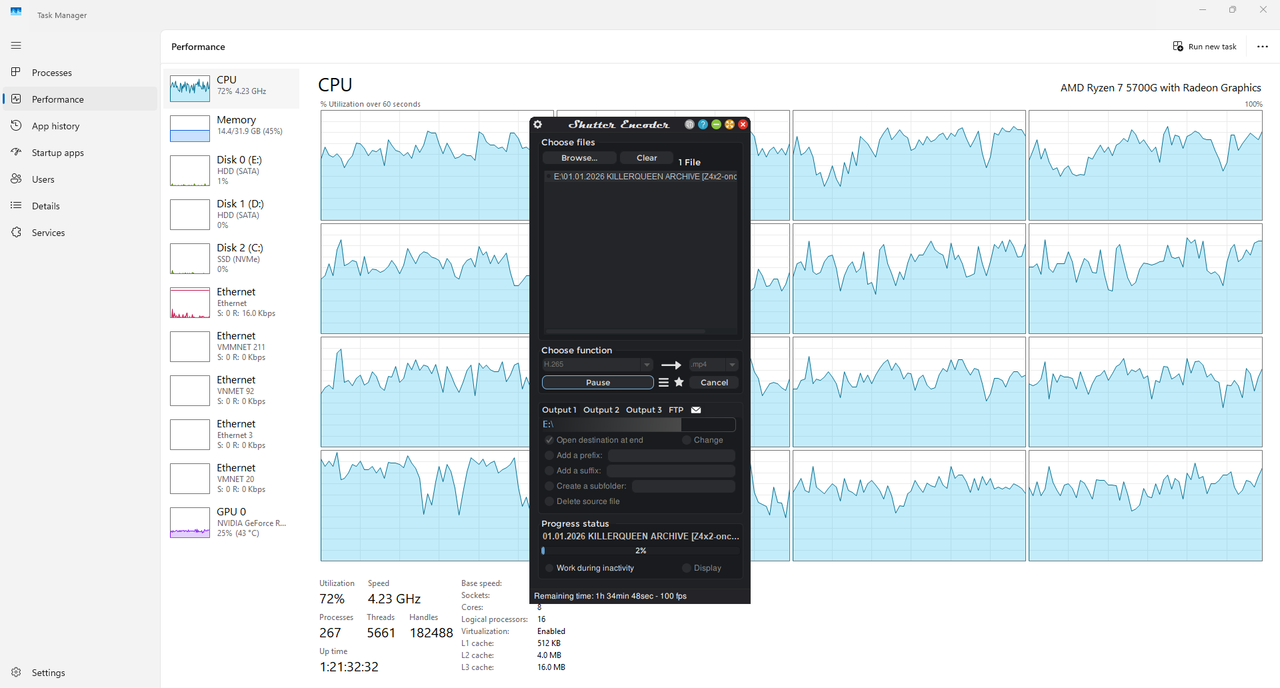Image resolution: width=1280 pixels, height=688 pixels.
Task: Toggle Task Manager hamburger navigation menu
Action: [15, 46]
